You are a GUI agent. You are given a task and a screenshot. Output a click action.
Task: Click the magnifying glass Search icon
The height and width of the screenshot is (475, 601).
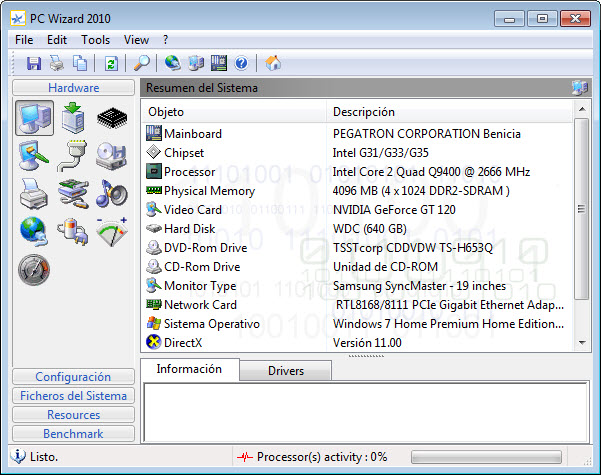(x=142, y=63)
